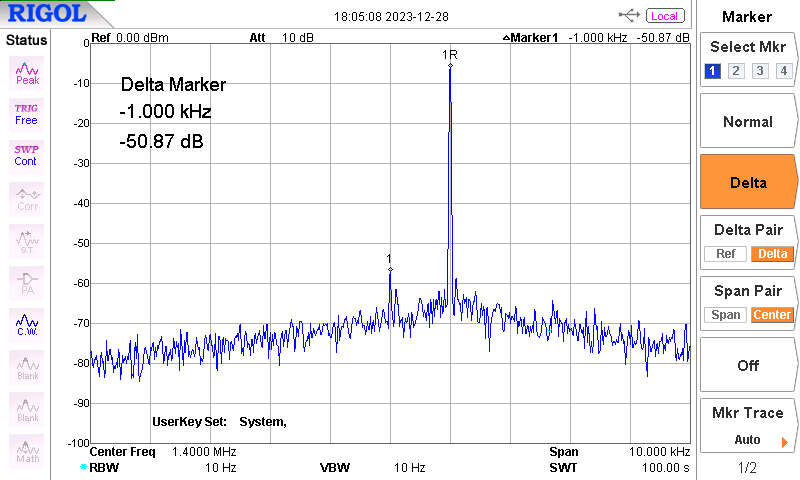Click the 1/2 menu page indicator
This screenshot has height=480, width=800.
tap(747, 467)
